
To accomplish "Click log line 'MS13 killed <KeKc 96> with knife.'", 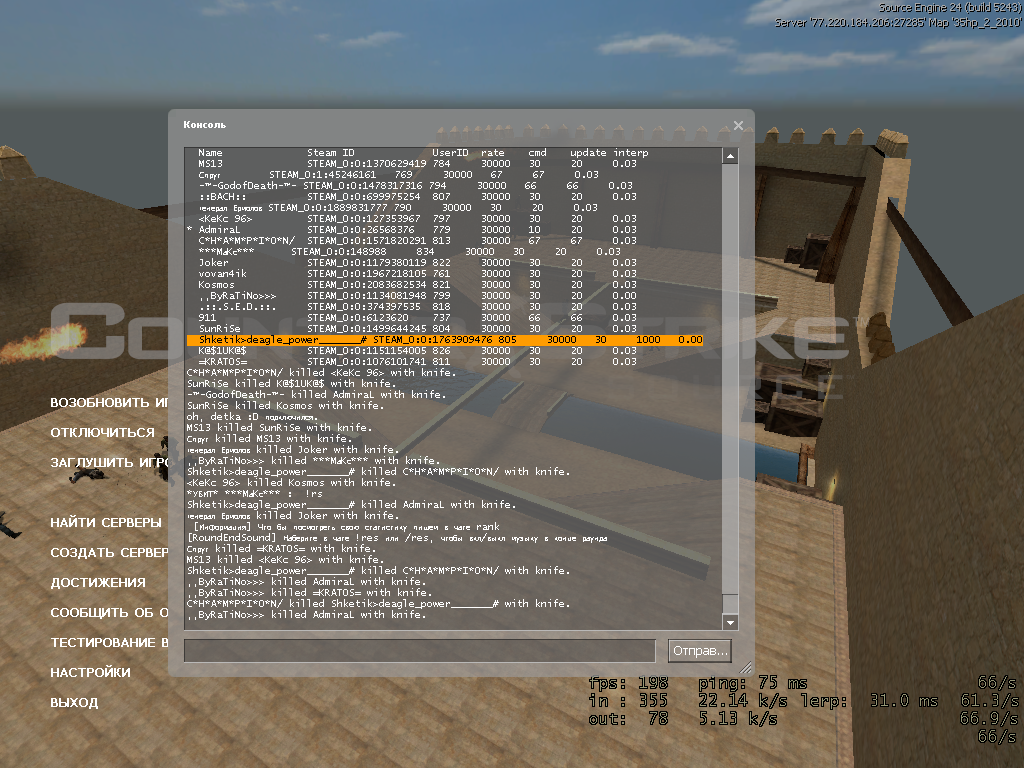I will (285, 560).
